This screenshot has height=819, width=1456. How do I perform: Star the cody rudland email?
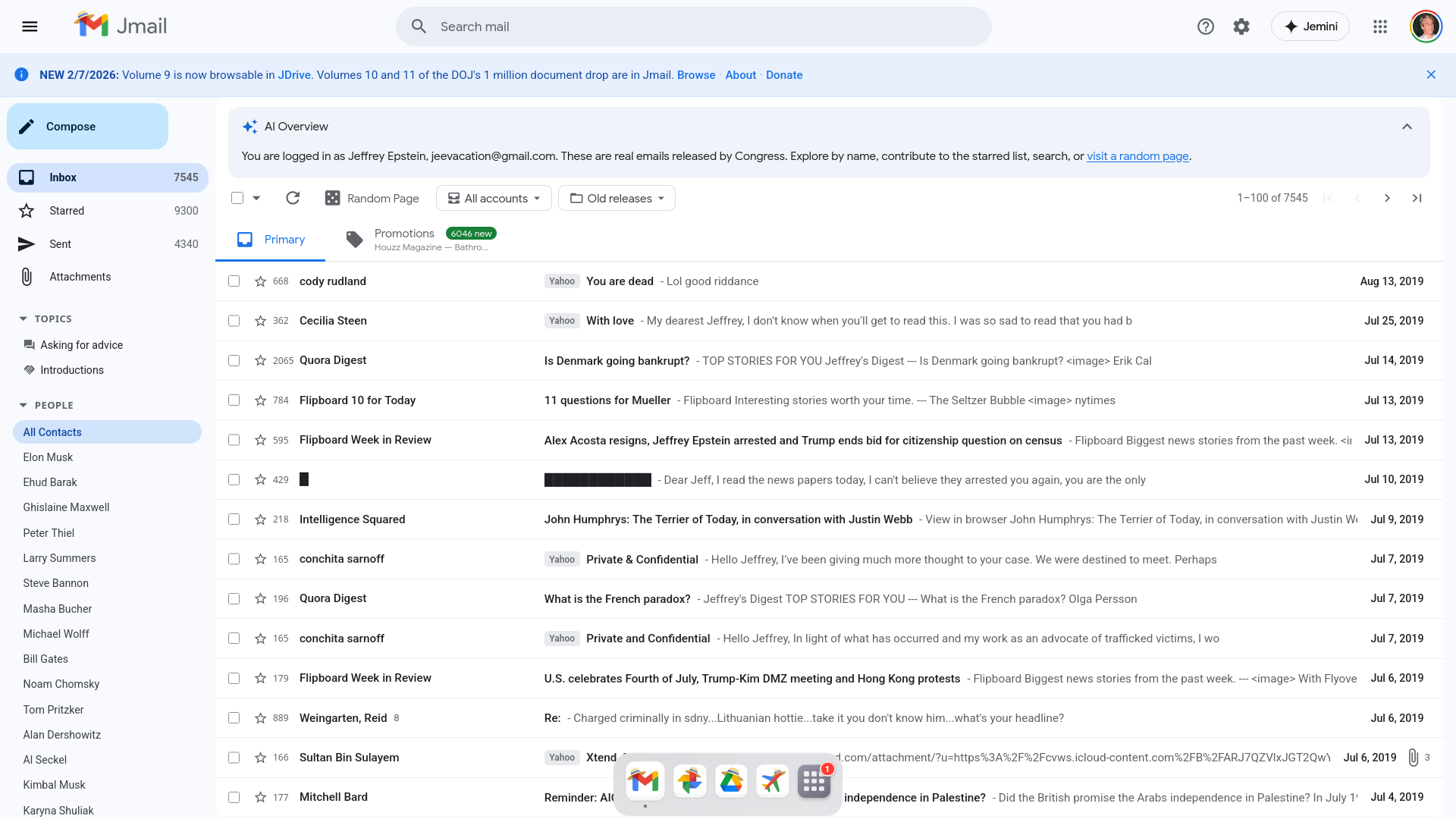tap(260, 281)
